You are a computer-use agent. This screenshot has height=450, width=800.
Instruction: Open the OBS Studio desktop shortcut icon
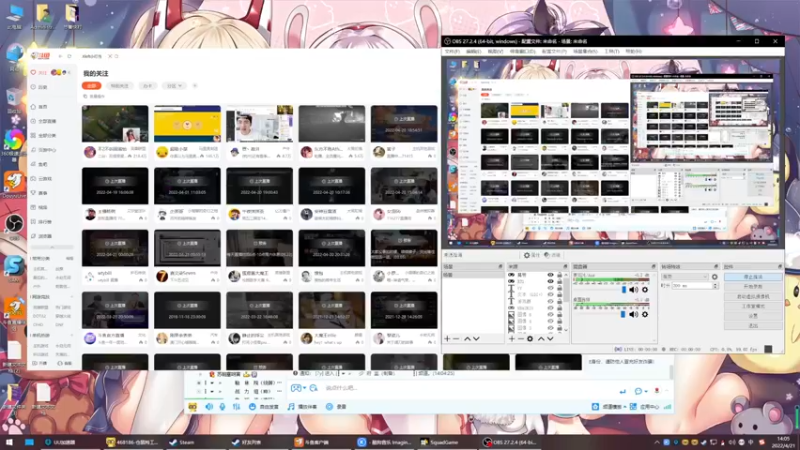[x=14, y=225]
